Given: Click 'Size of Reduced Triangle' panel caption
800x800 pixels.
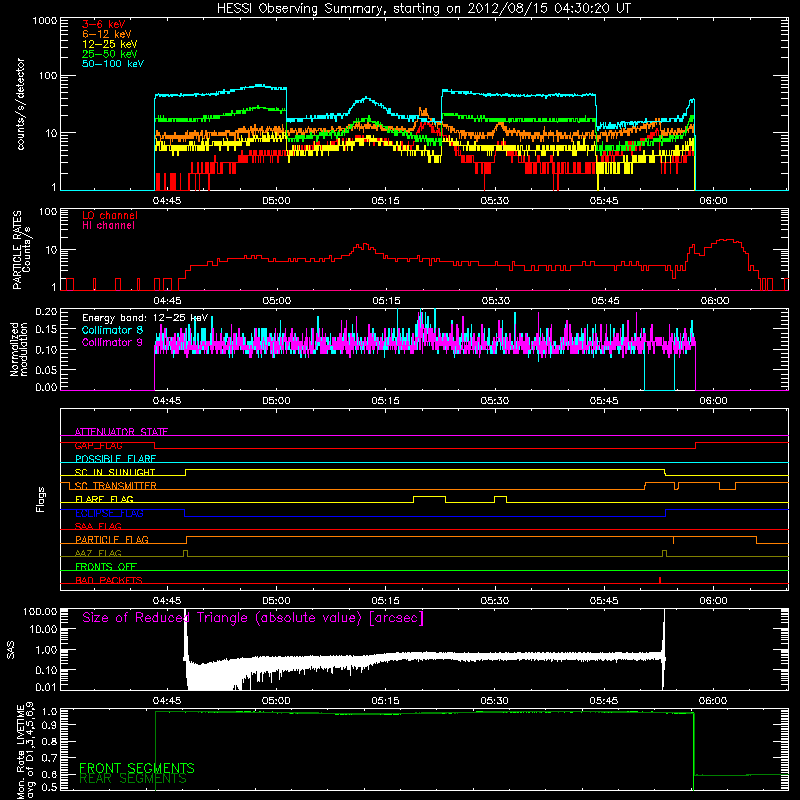Looking at the screenshot, I should pyautogui.click(x=253, y=618).
